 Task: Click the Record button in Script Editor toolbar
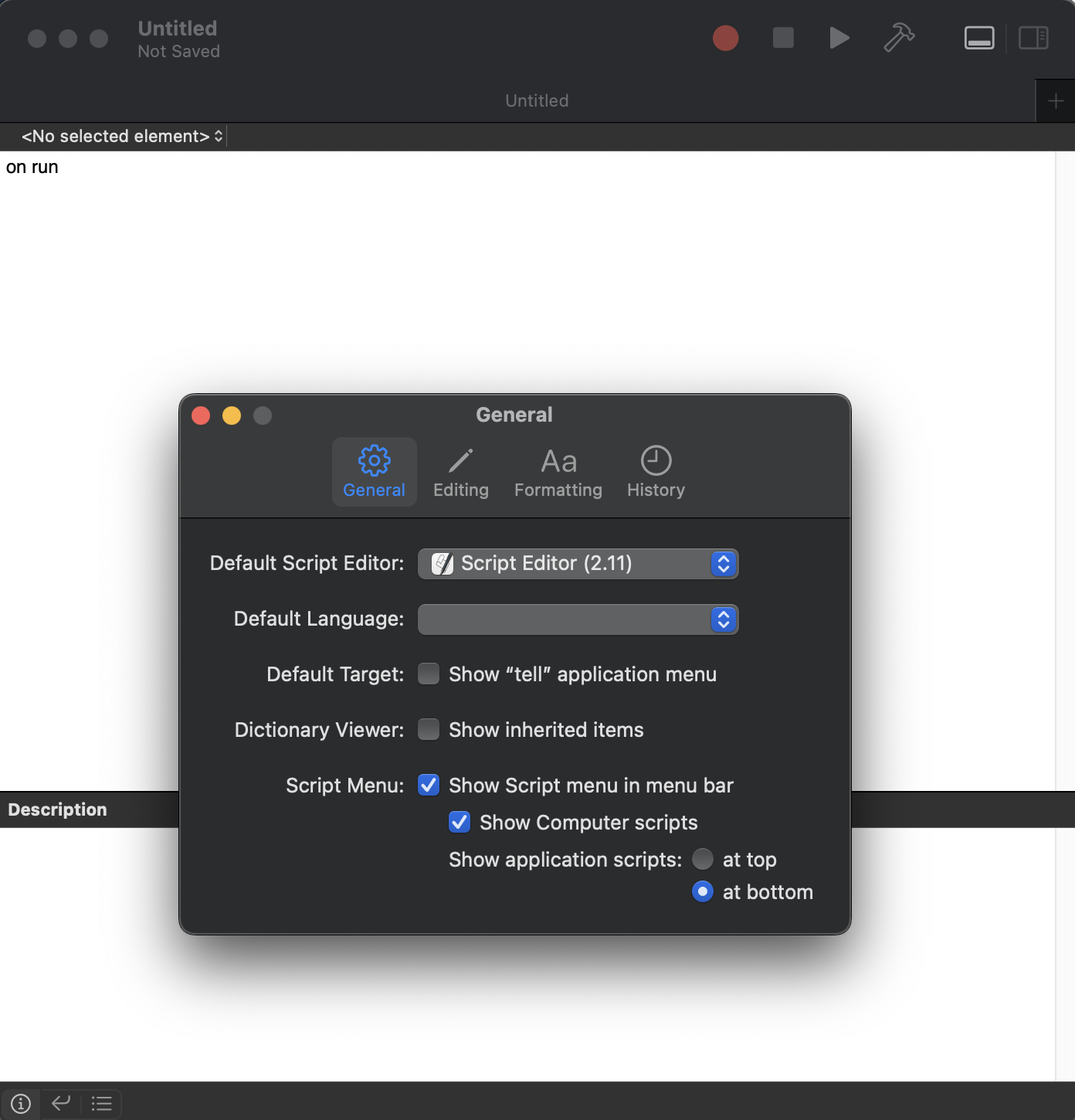(725, 38)
